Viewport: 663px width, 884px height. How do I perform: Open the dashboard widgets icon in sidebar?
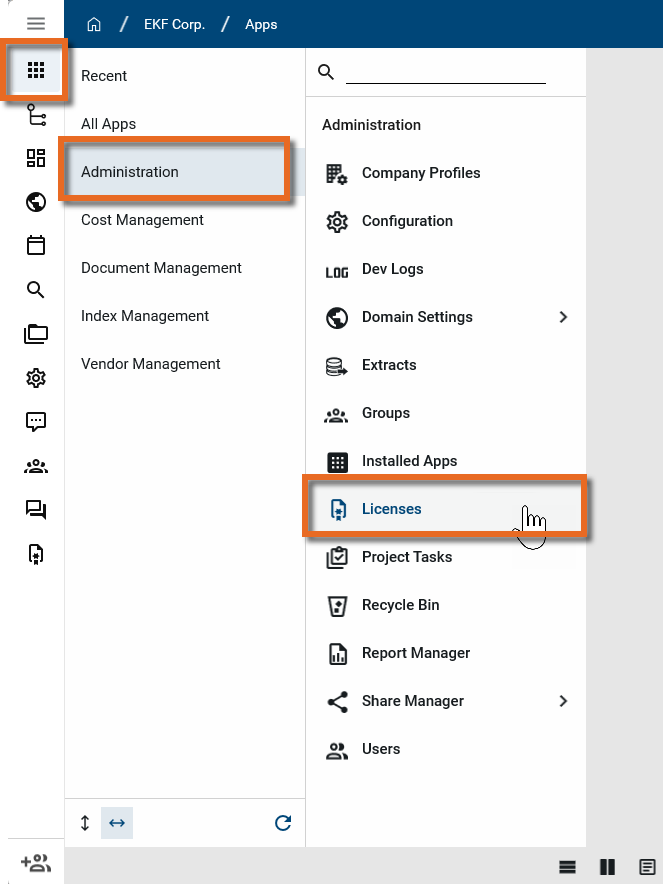point(36,158)
